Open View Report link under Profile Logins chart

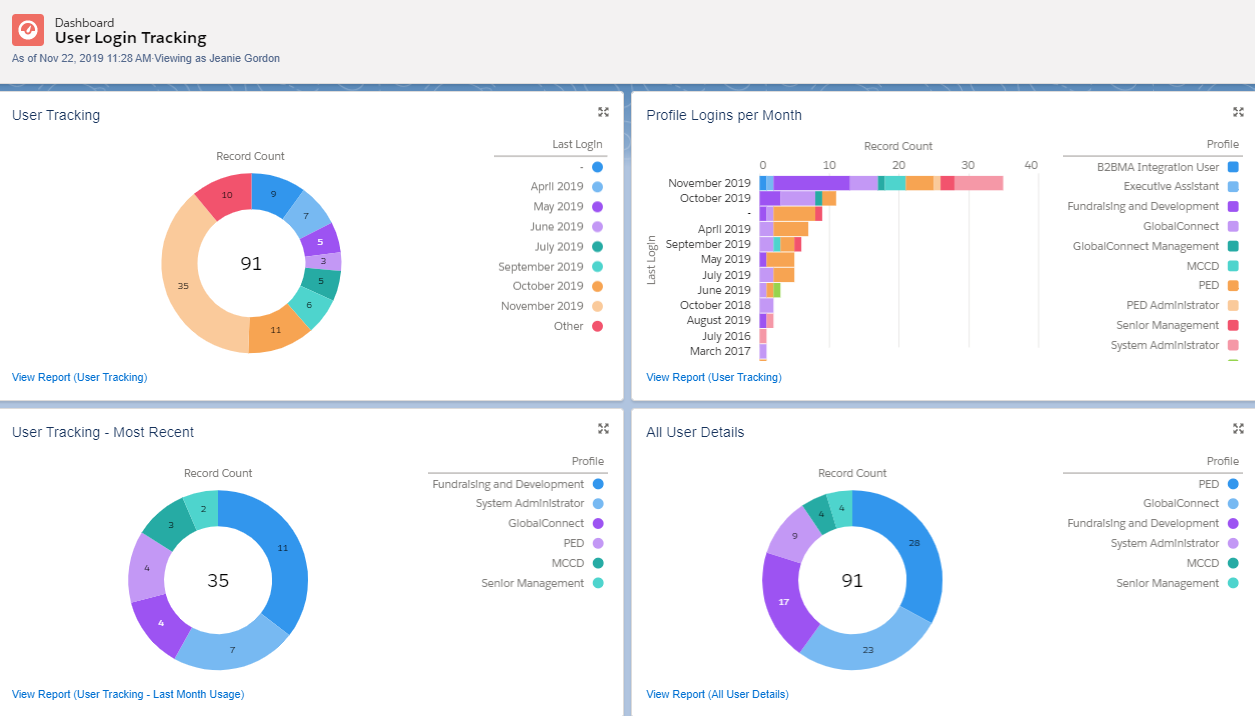pos(714,377)
